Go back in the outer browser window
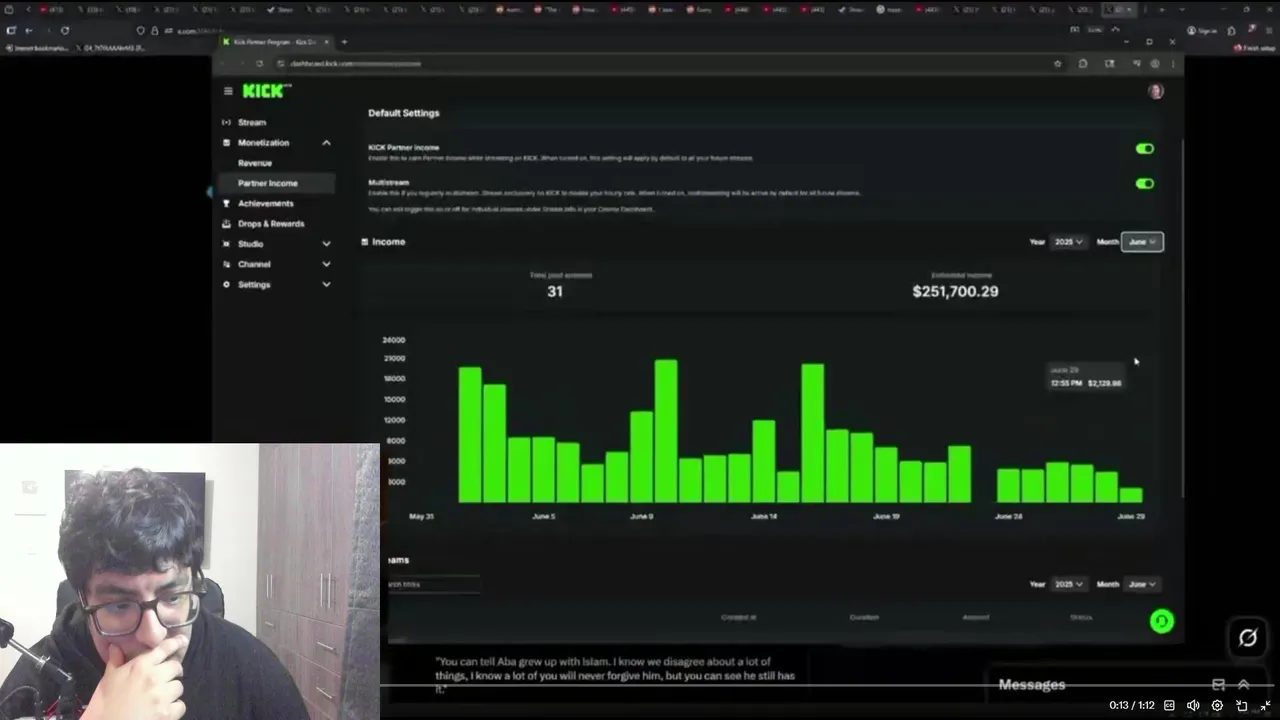Image resolution: width=1280 pixels, height=720 pixels. (28, 31)
